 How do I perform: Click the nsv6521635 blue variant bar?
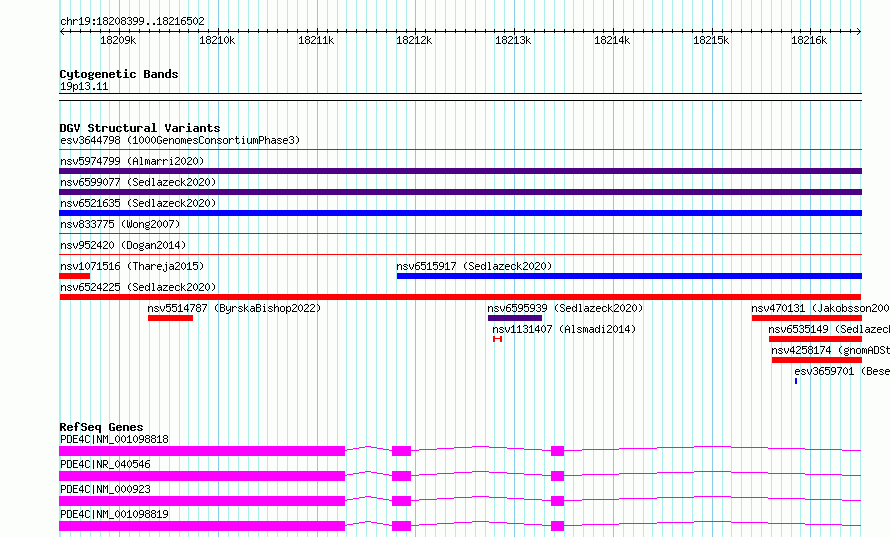(460, 213)
